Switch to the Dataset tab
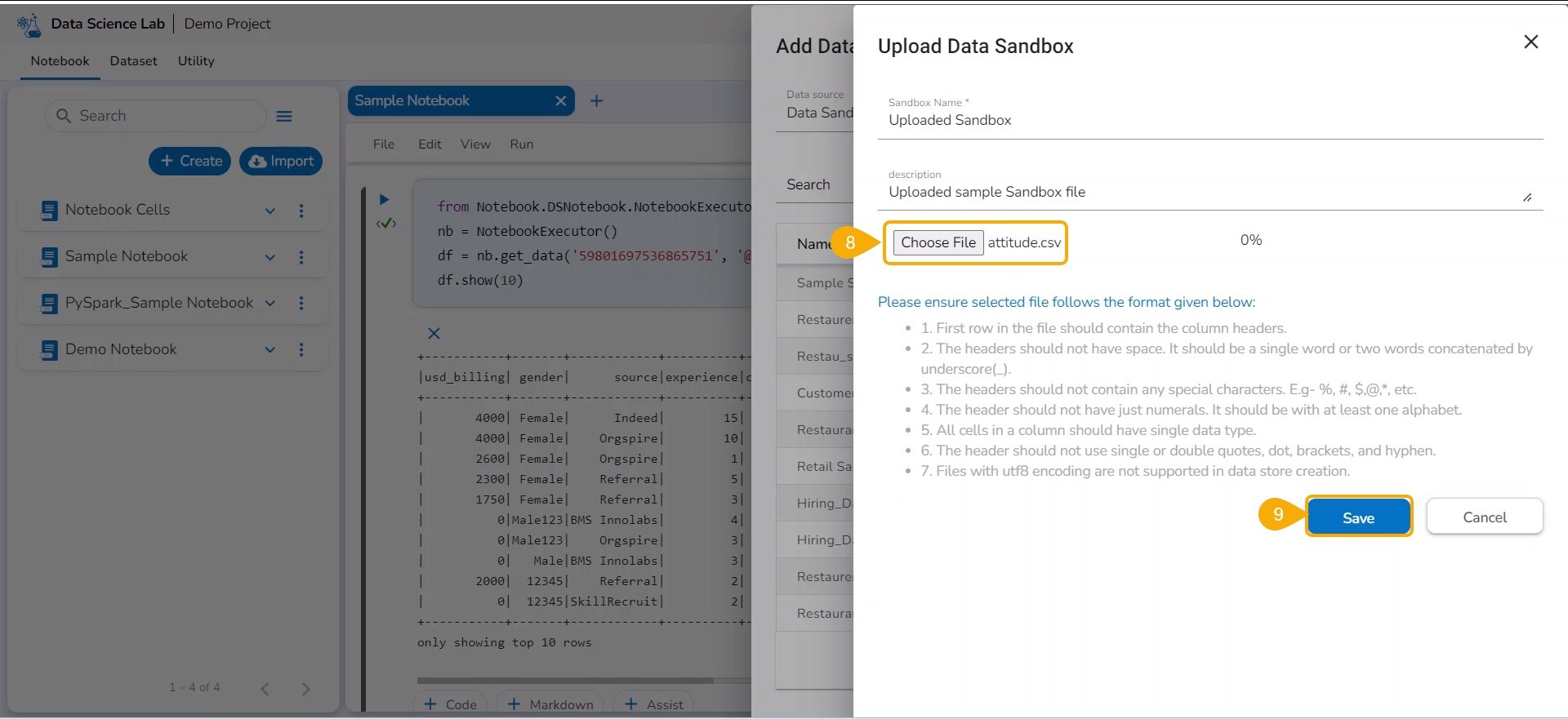This screenshot has height=719, width=1568. [x=133, y=61]
